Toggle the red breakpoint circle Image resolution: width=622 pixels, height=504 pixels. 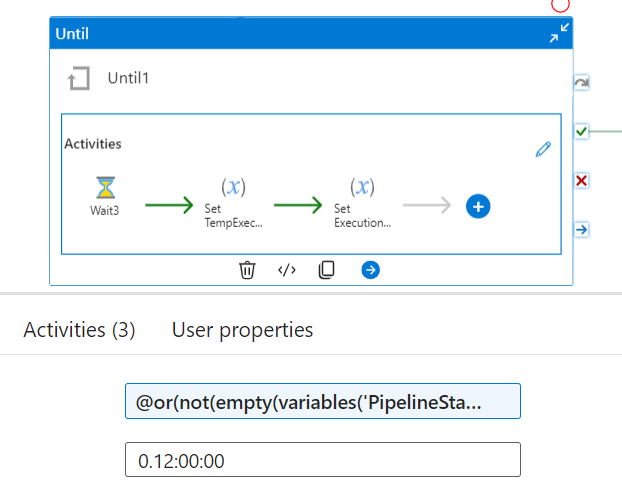tap(560, 4)
